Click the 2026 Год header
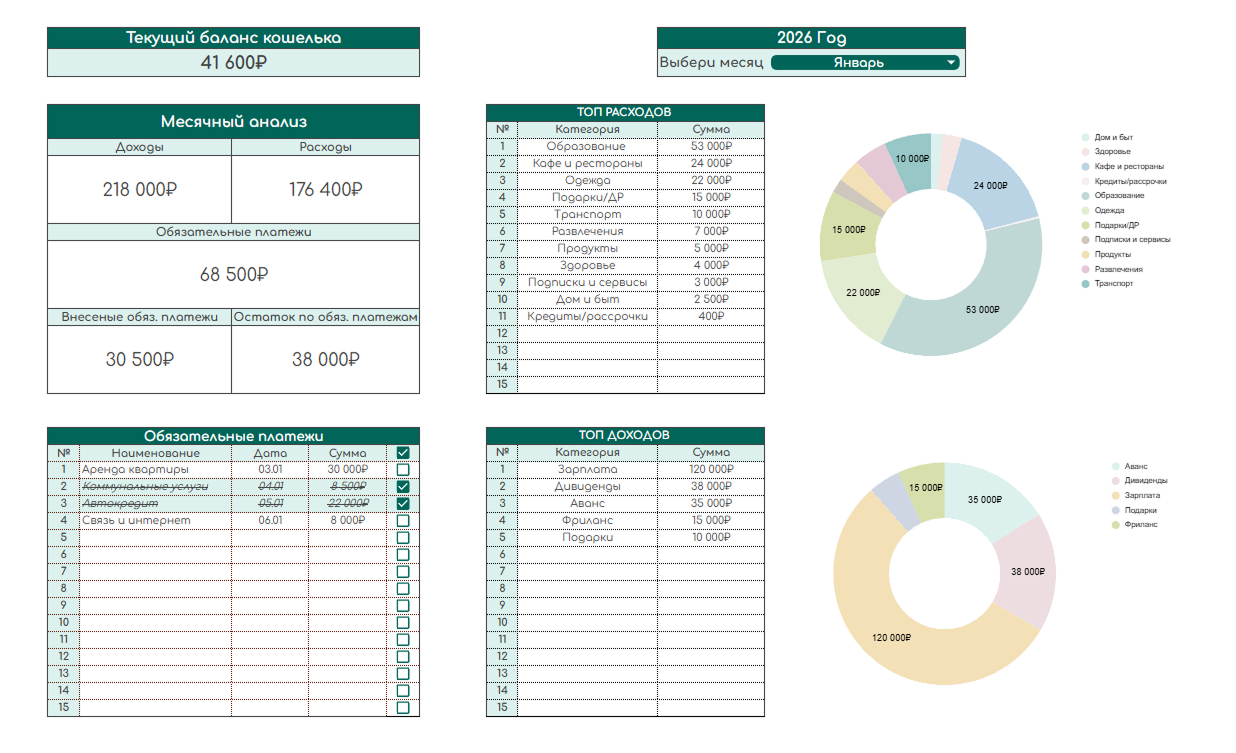 811,38
